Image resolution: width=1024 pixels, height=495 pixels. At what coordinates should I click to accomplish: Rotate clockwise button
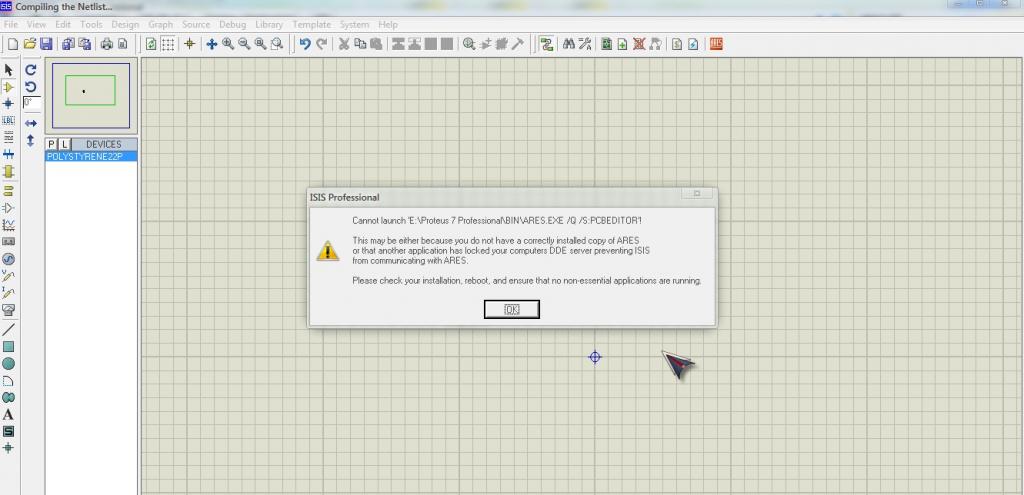31,69
